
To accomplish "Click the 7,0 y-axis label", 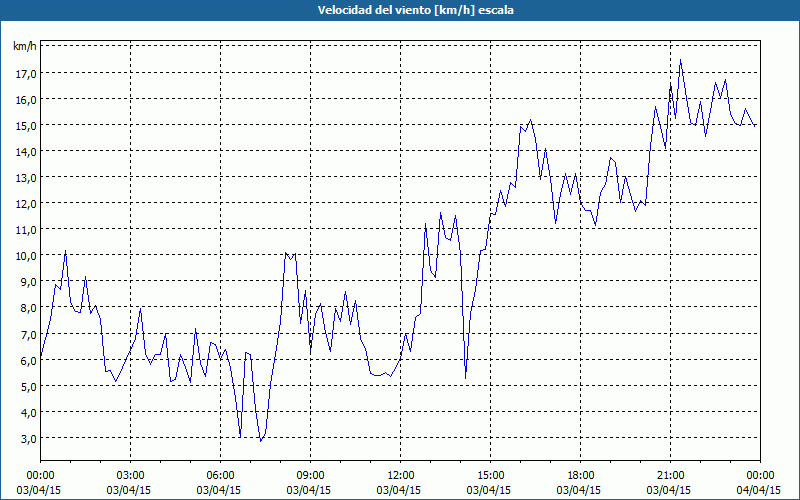I will (29, 335).
